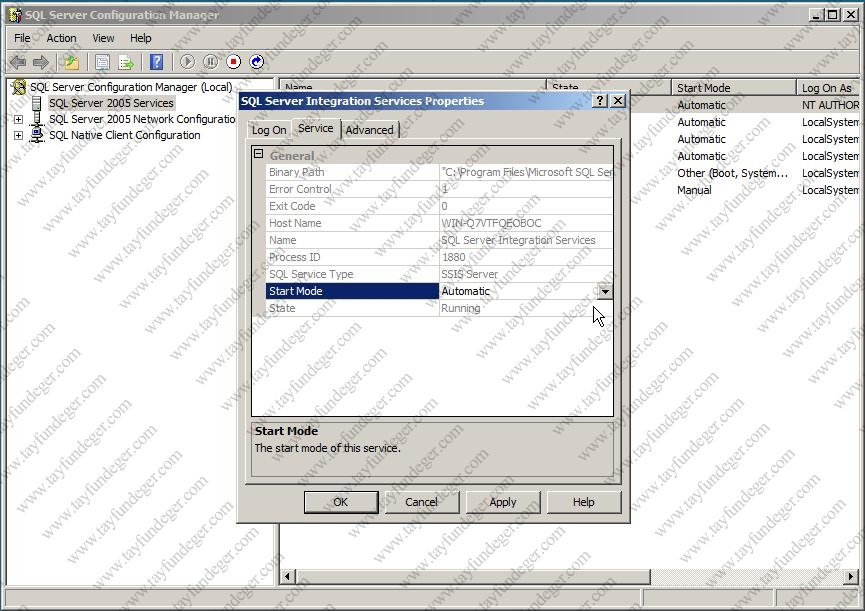Click the Properties toolbar icon
865x611 pixels.
tap(102, 62)
